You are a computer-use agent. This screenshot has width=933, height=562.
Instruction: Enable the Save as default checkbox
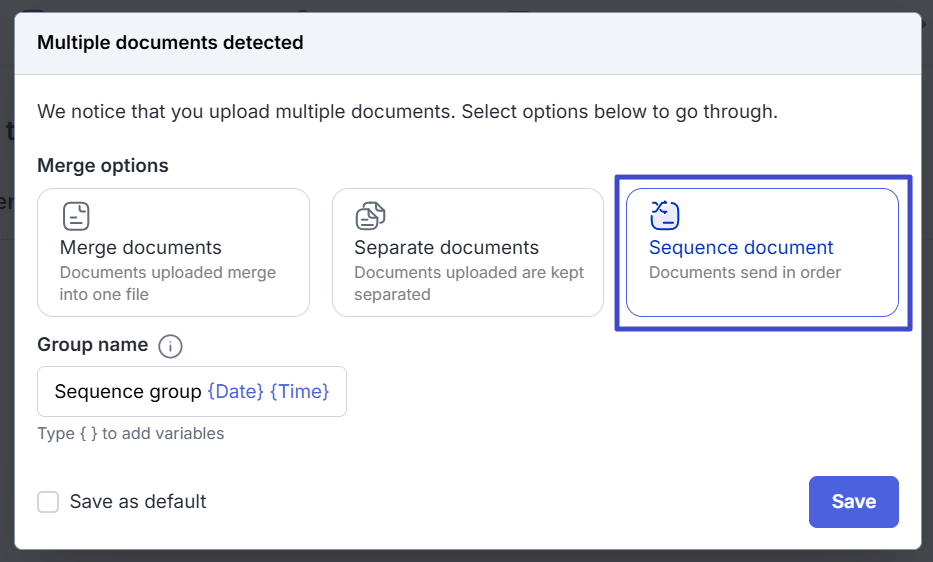48,502
